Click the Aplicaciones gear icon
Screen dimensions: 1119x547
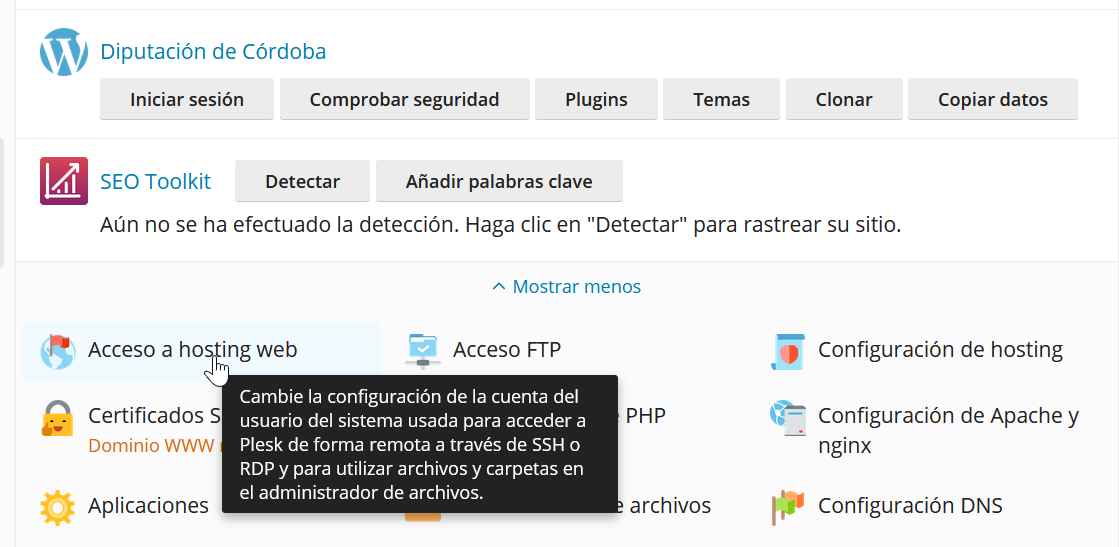(57, 507)
